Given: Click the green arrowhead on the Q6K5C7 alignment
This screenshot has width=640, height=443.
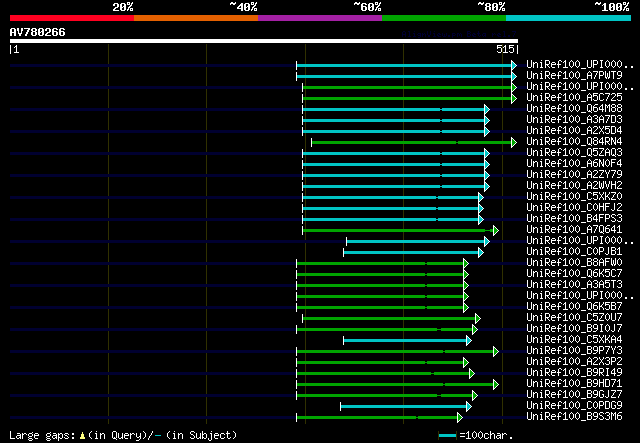Looking at the screenshot, I should (466, 274).
